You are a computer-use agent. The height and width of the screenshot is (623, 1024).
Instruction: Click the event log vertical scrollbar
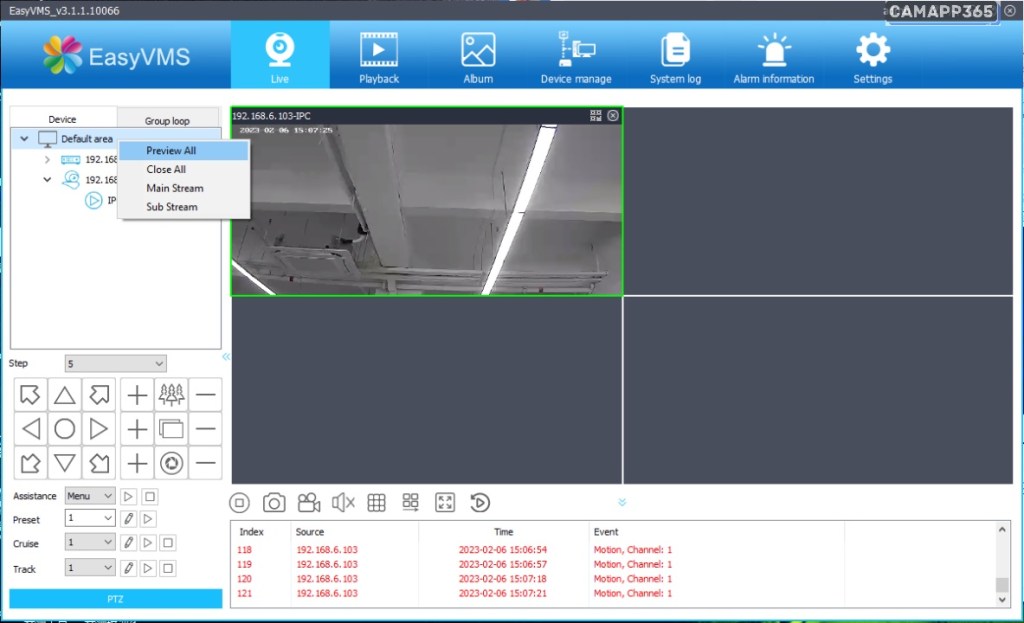pyautogui.click(x=1002, y=563)
